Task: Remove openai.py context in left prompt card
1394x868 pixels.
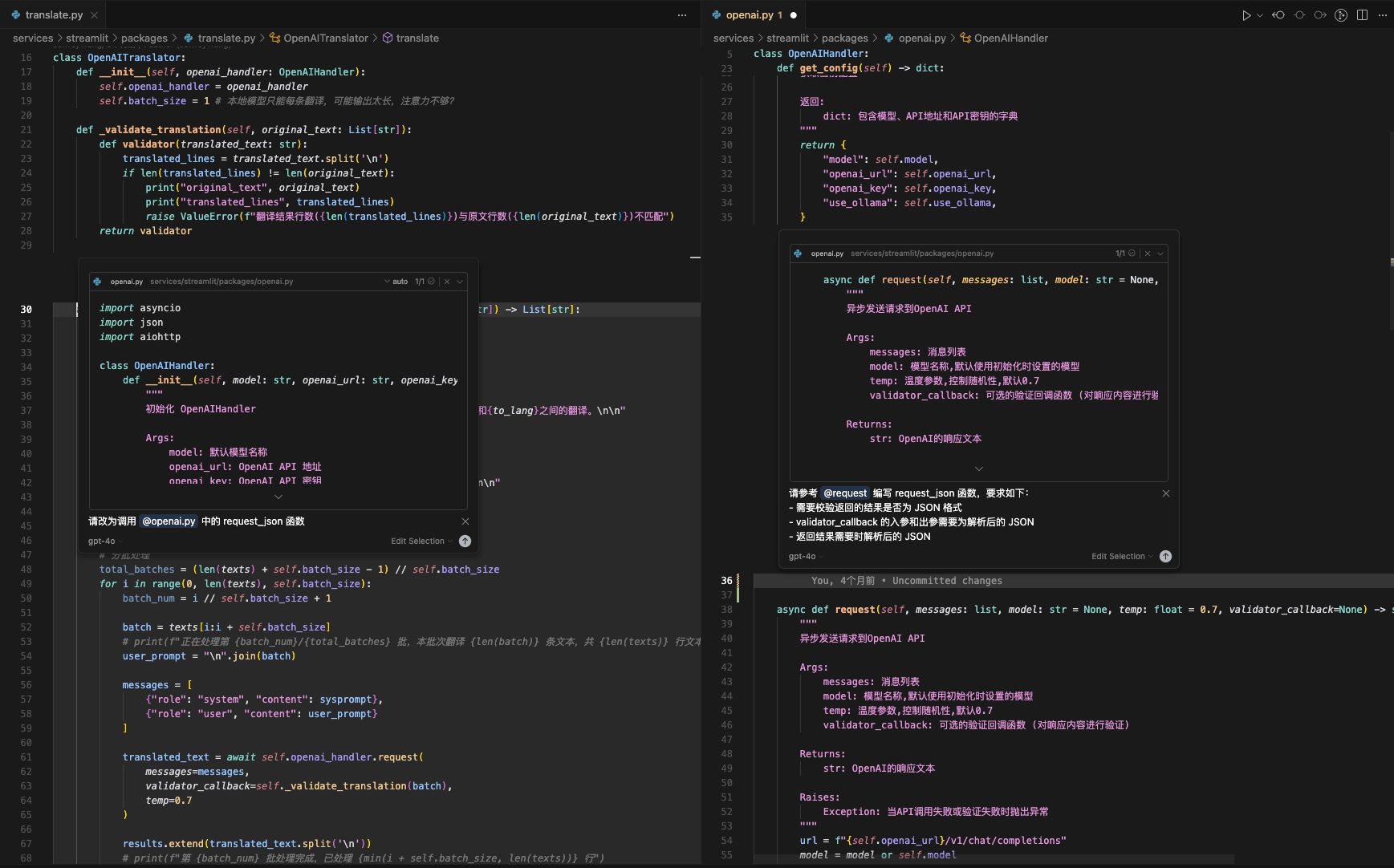Action: click(447, 282)
